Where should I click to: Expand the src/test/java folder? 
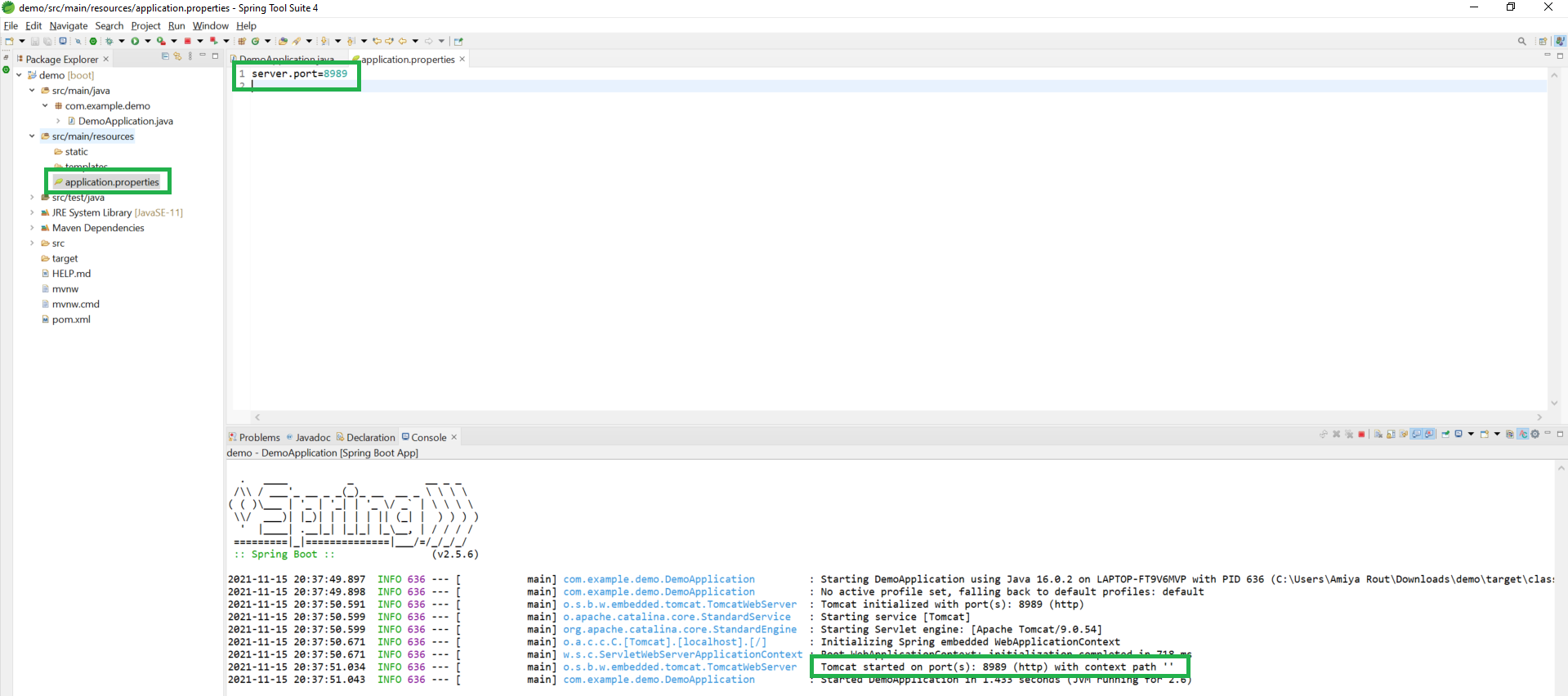(x=32, y=198)
